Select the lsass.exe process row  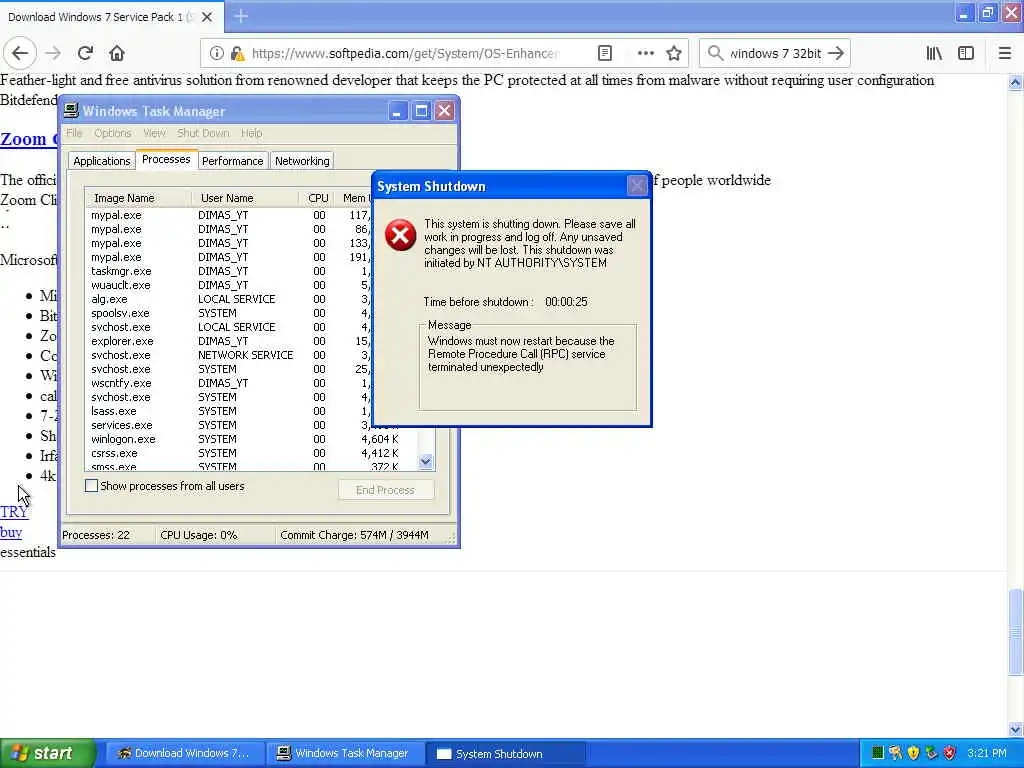(x=229, y=411)
